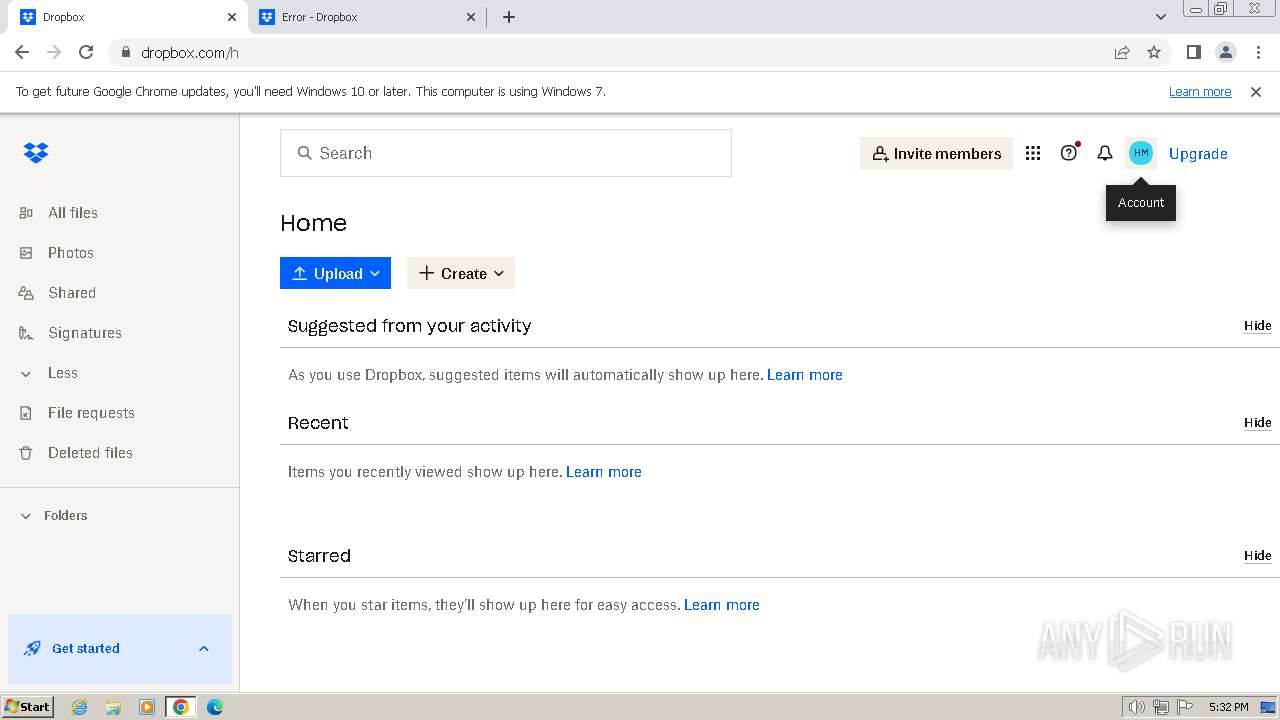Click the Dropbox logo in the sidebar
Viewport: 1280px width, 720px height.
[36, 153]
